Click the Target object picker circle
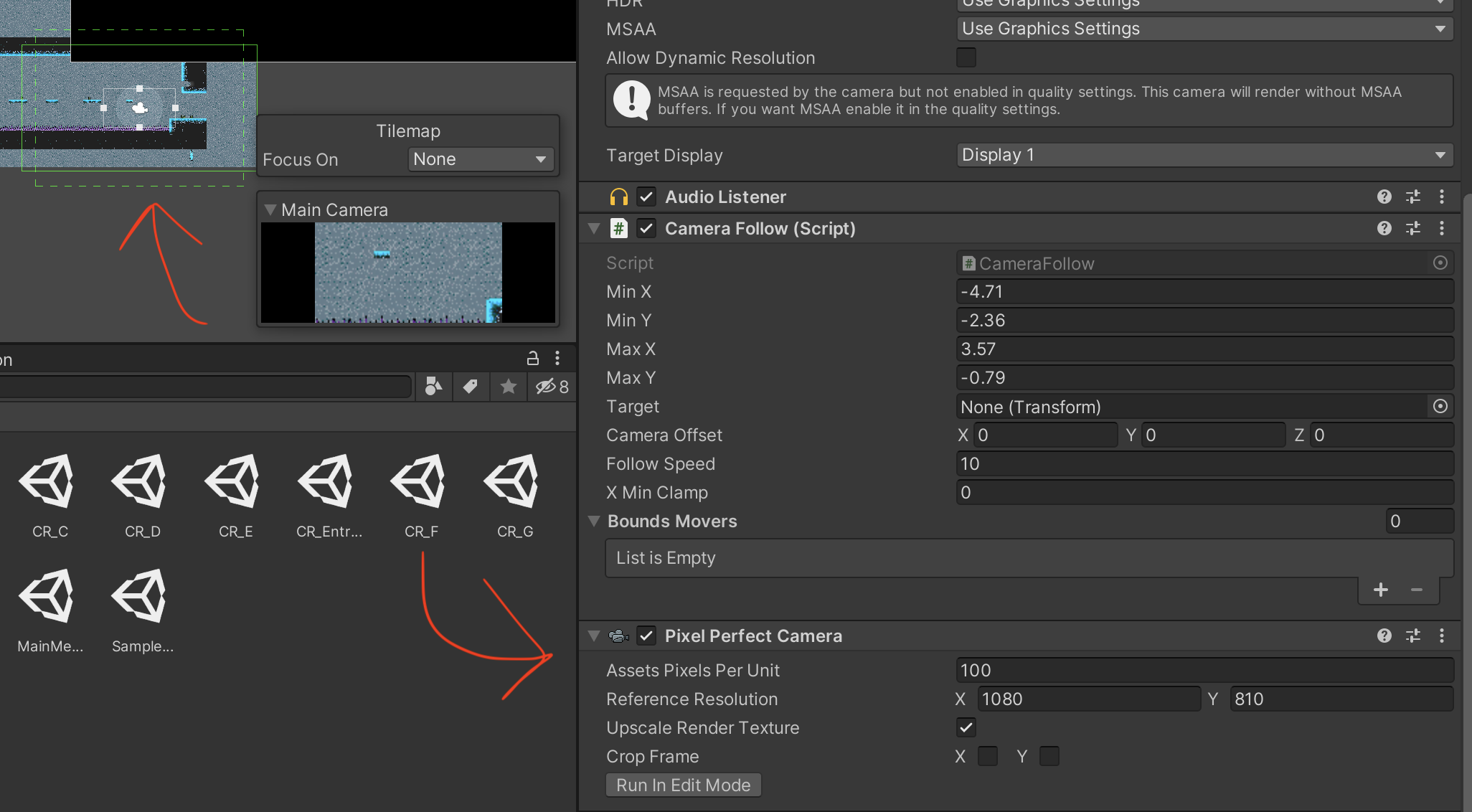 [x=1440, y=407]
